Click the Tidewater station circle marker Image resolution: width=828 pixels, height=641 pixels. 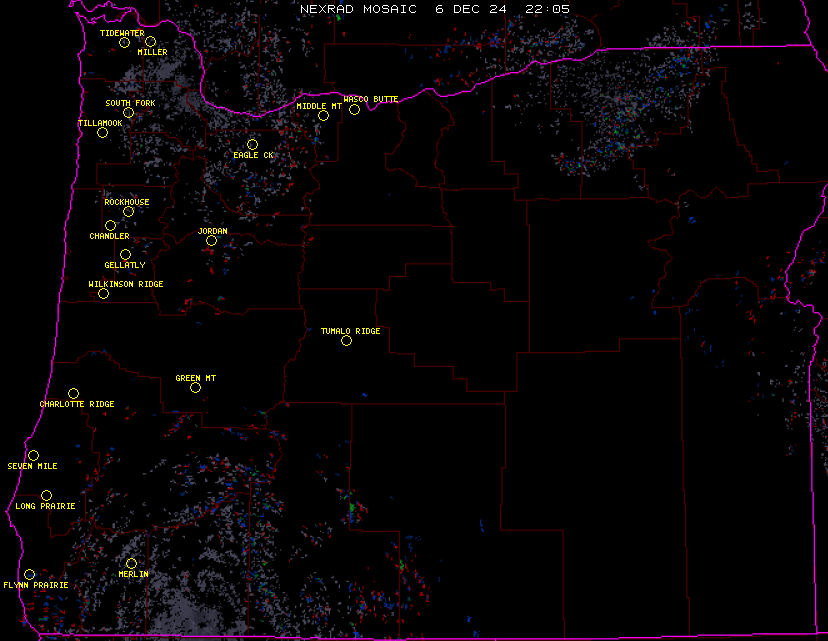124,42
